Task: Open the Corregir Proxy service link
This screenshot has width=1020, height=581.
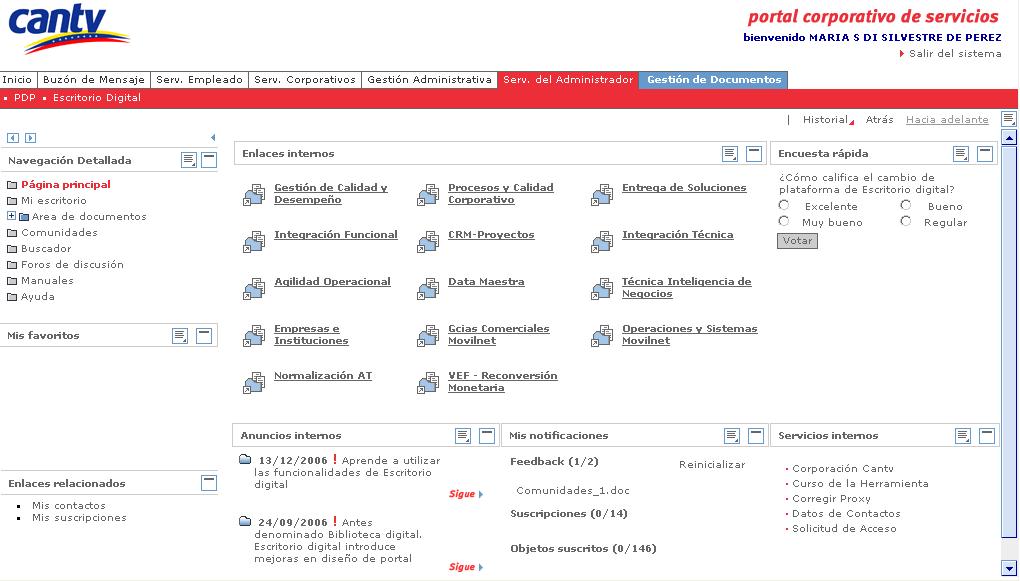Action: [x=831, y=498]
